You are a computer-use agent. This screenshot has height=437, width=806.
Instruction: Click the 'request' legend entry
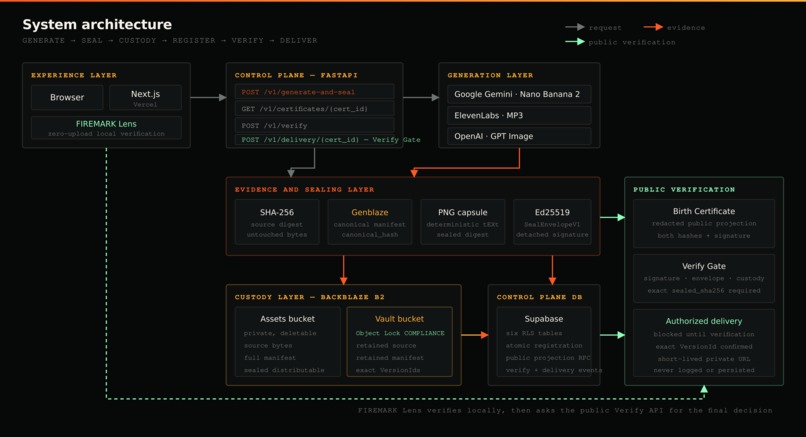coord(593,27)
